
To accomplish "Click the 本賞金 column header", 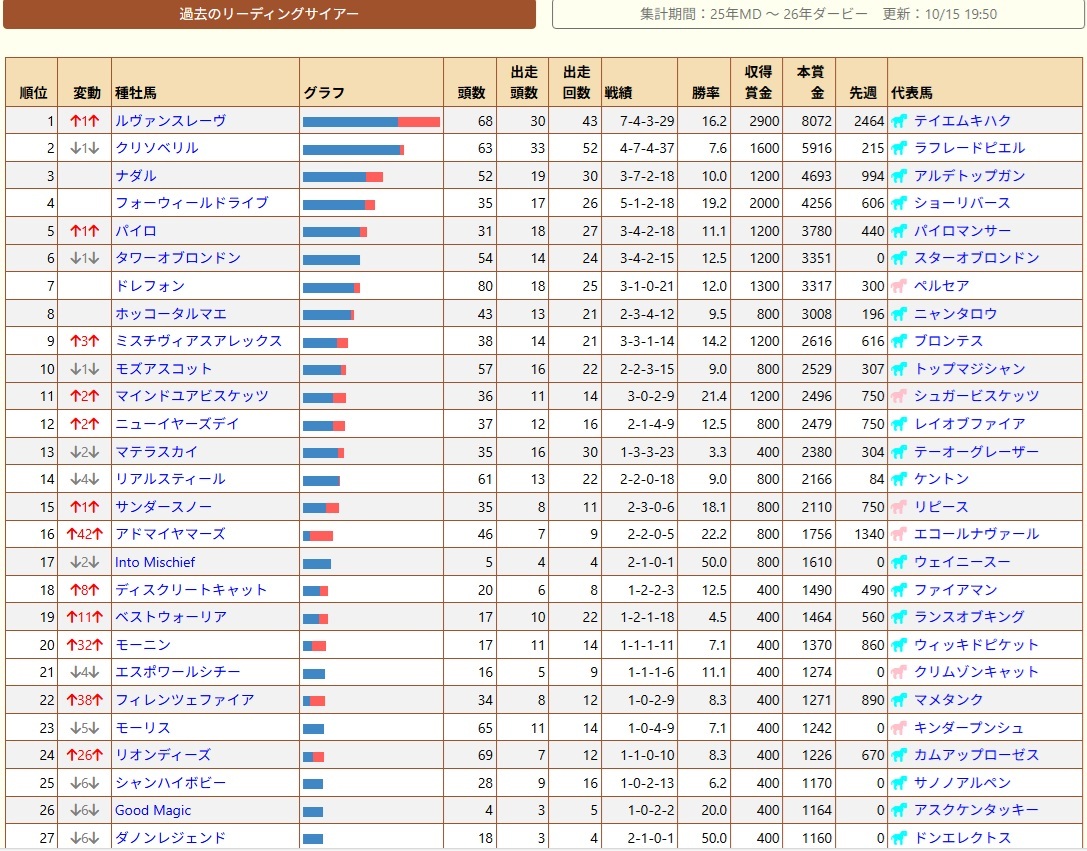I will 809,82.
